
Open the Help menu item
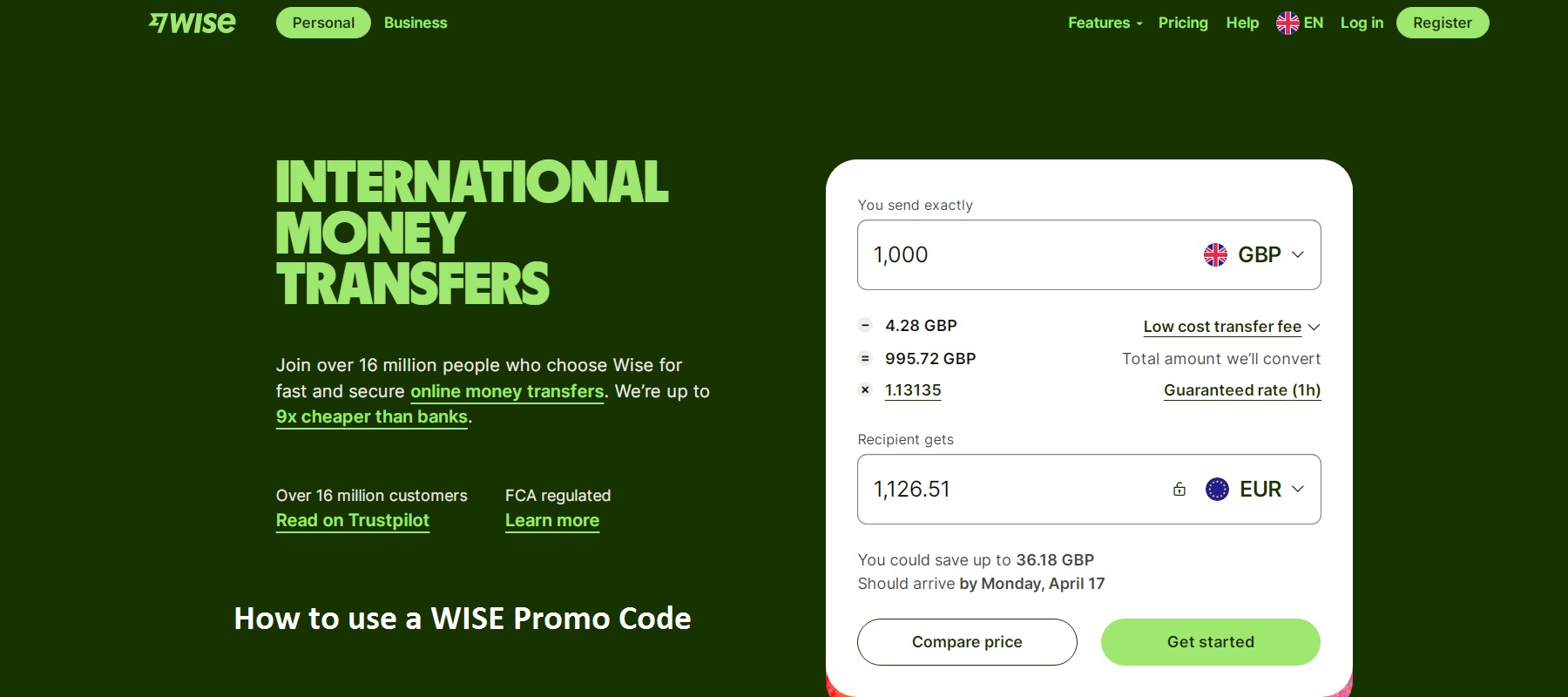point(1242,23)
